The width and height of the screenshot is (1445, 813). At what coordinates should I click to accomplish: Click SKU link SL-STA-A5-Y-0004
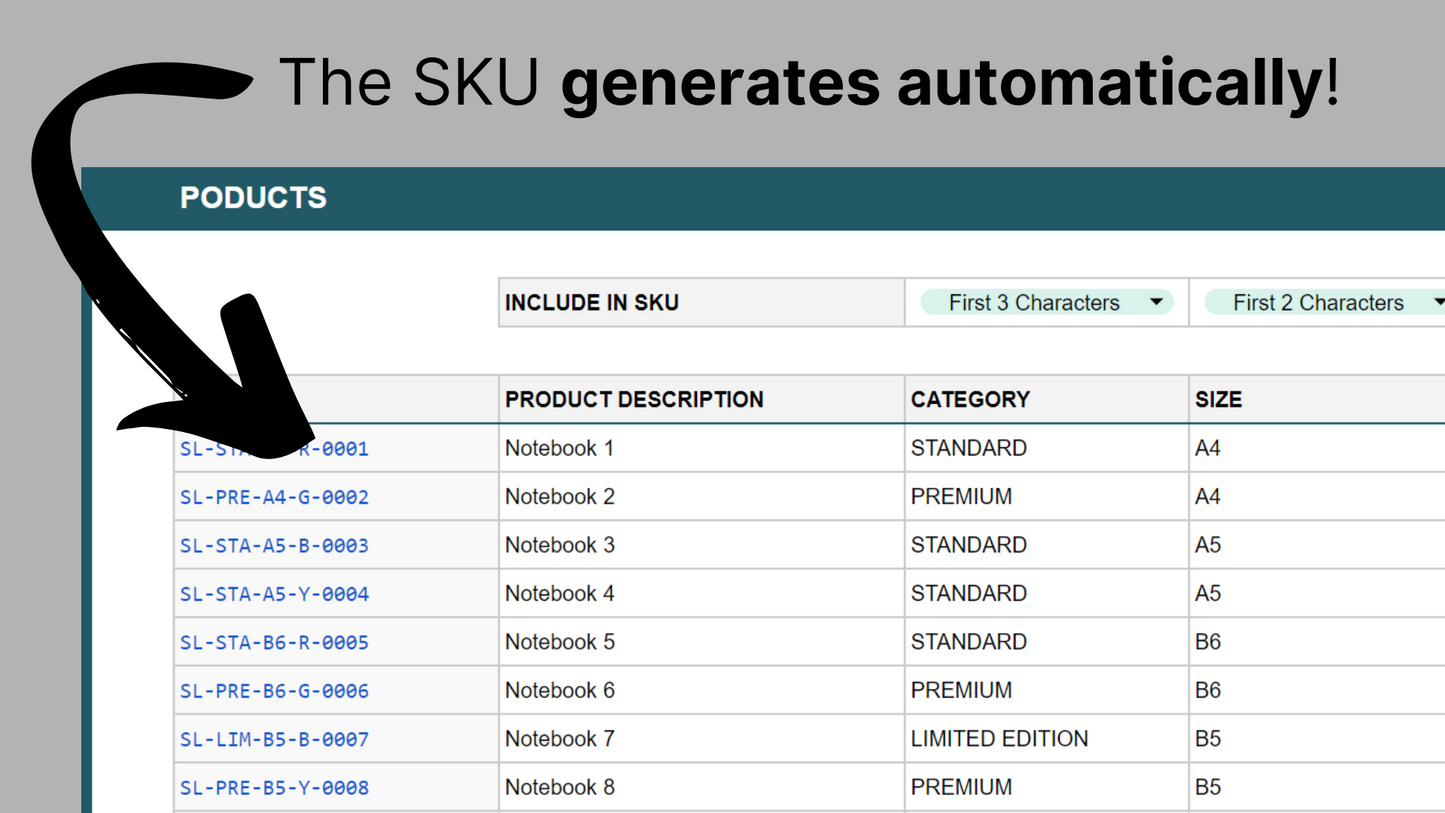tap(274, 594)
